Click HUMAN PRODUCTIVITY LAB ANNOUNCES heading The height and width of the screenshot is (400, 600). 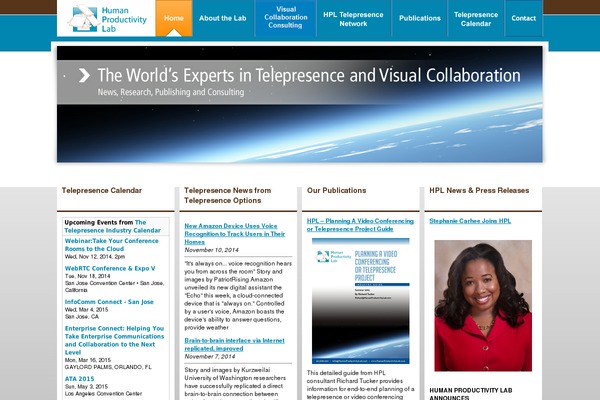pyautogui.click(x=471, y=394)
